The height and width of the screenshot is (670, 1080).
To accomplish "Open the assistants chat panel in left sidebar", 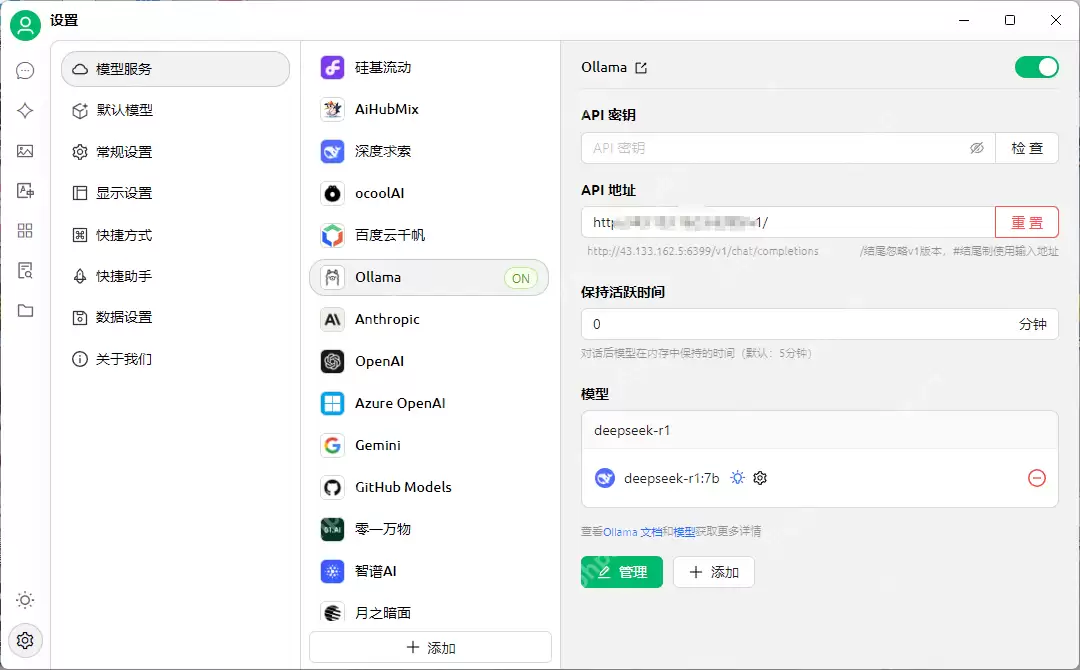I will pyautogui.click(x=25, y=70).
